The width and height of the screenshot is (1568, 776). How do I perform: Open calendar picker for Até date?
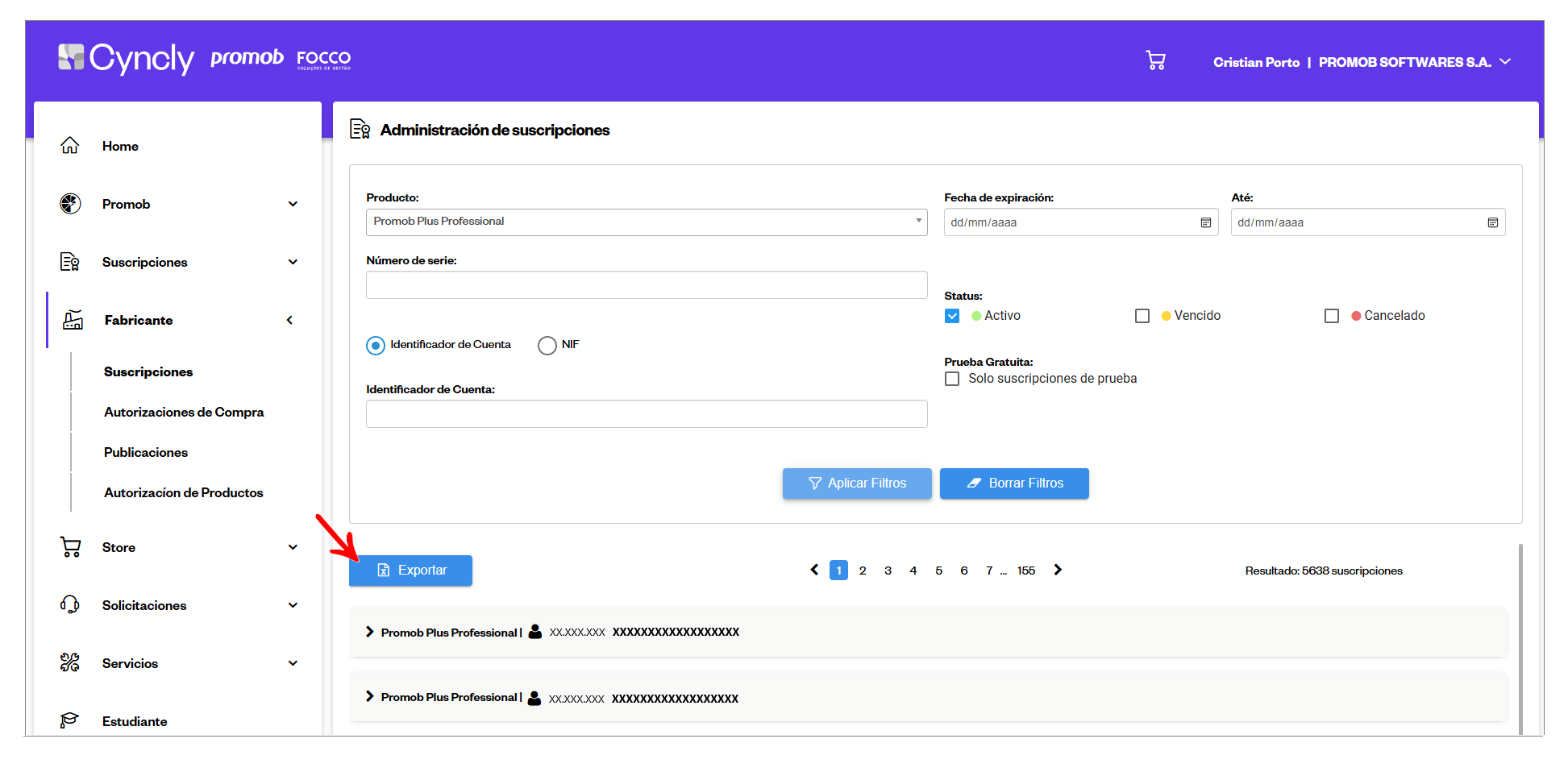point(1493,222)
